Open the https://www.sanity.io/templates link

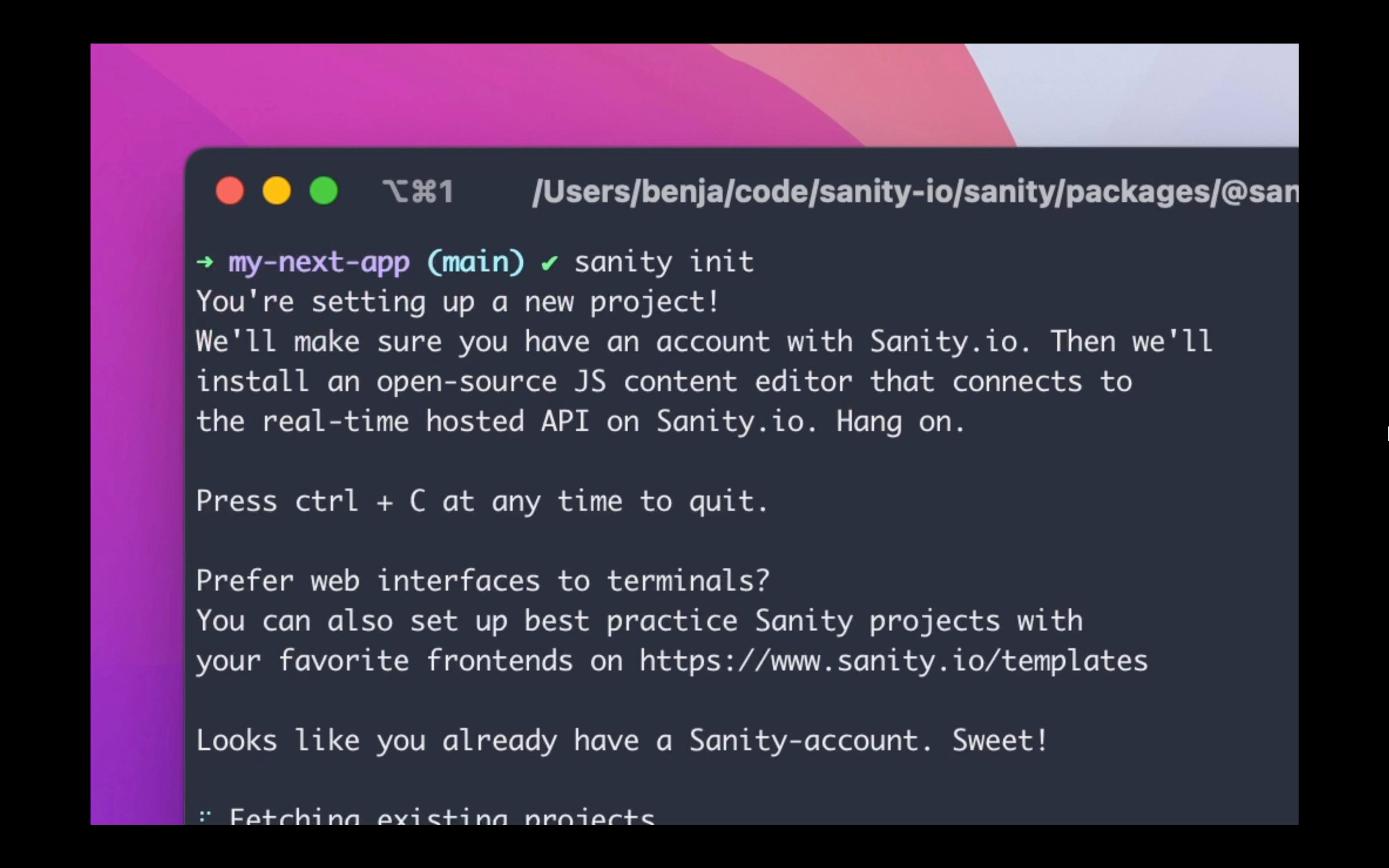[x=894, y=660]
